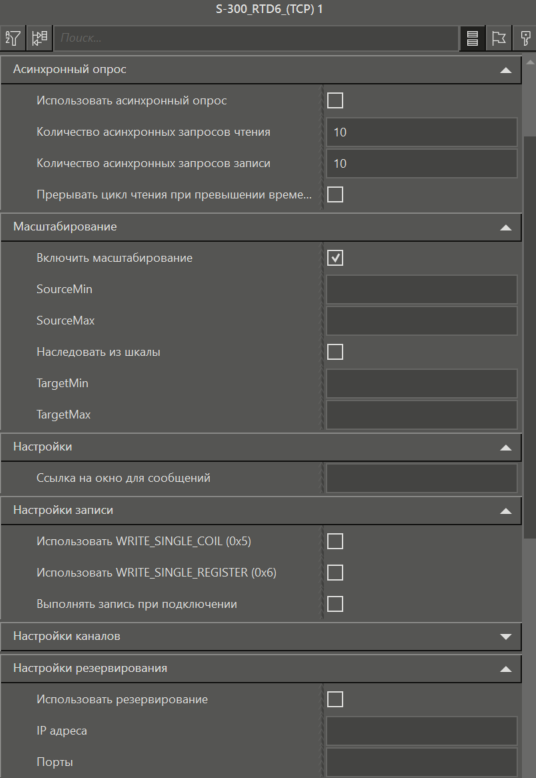Click the Наследовать из шкалы label
This screenshot has height=778, width=536.
[98, 352]
